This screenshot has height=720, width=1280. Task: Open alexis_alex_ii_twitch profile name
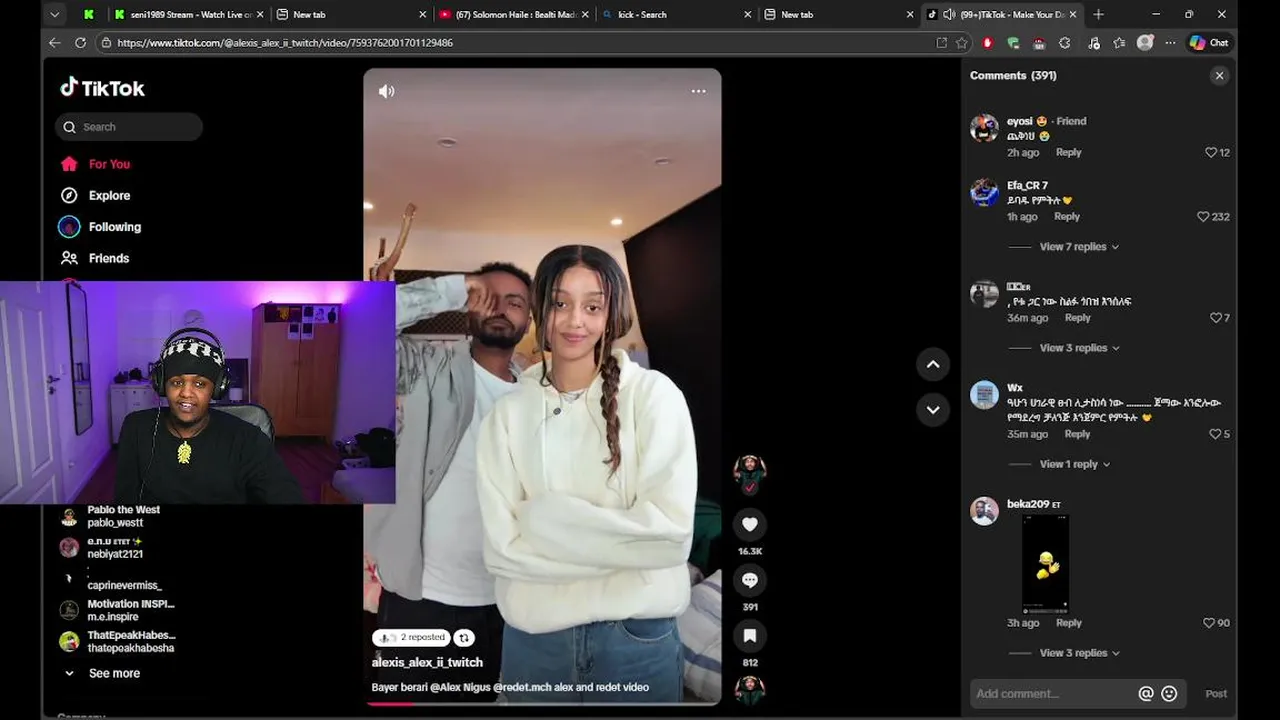[427, 663]
